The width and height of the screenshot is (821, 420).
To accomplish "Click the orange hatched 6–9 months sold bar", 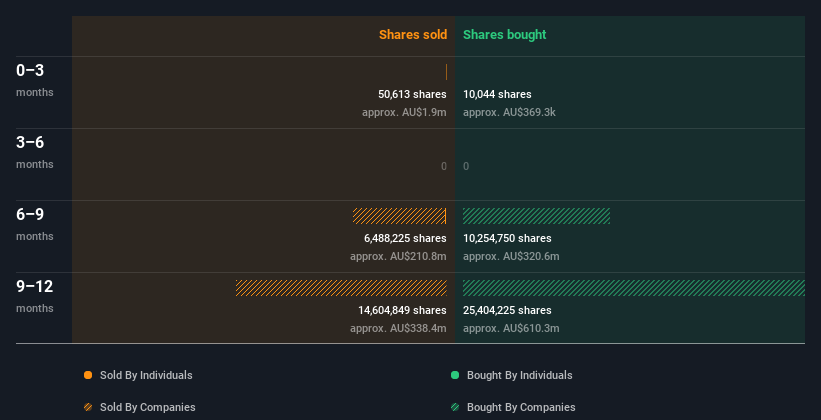I will pos(400,216).
